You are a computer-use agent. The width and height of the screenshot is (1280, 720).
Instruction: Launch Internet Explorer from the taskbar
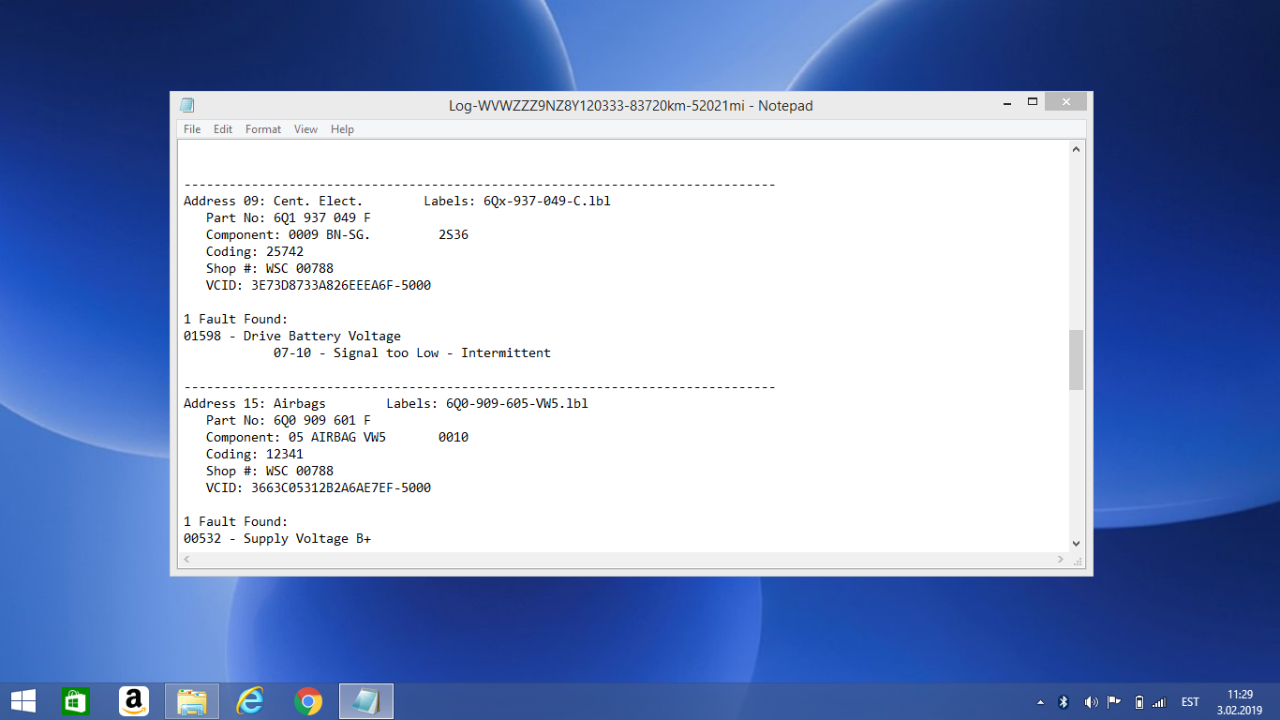[x=249, y=701]
